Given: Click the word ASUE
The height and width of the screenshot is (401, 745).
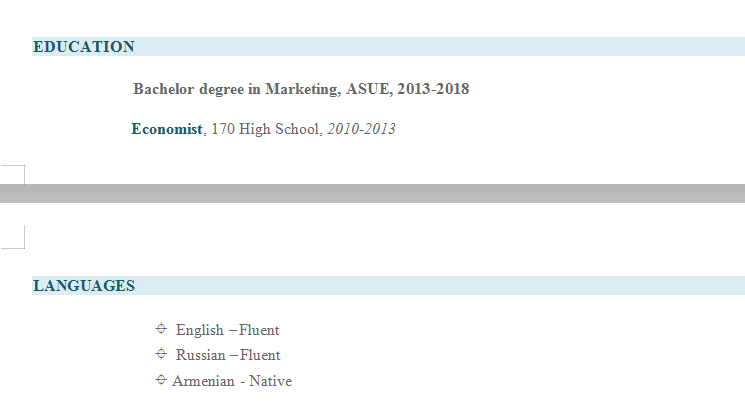Looking at the screenshot, I should tap(366, 89).
